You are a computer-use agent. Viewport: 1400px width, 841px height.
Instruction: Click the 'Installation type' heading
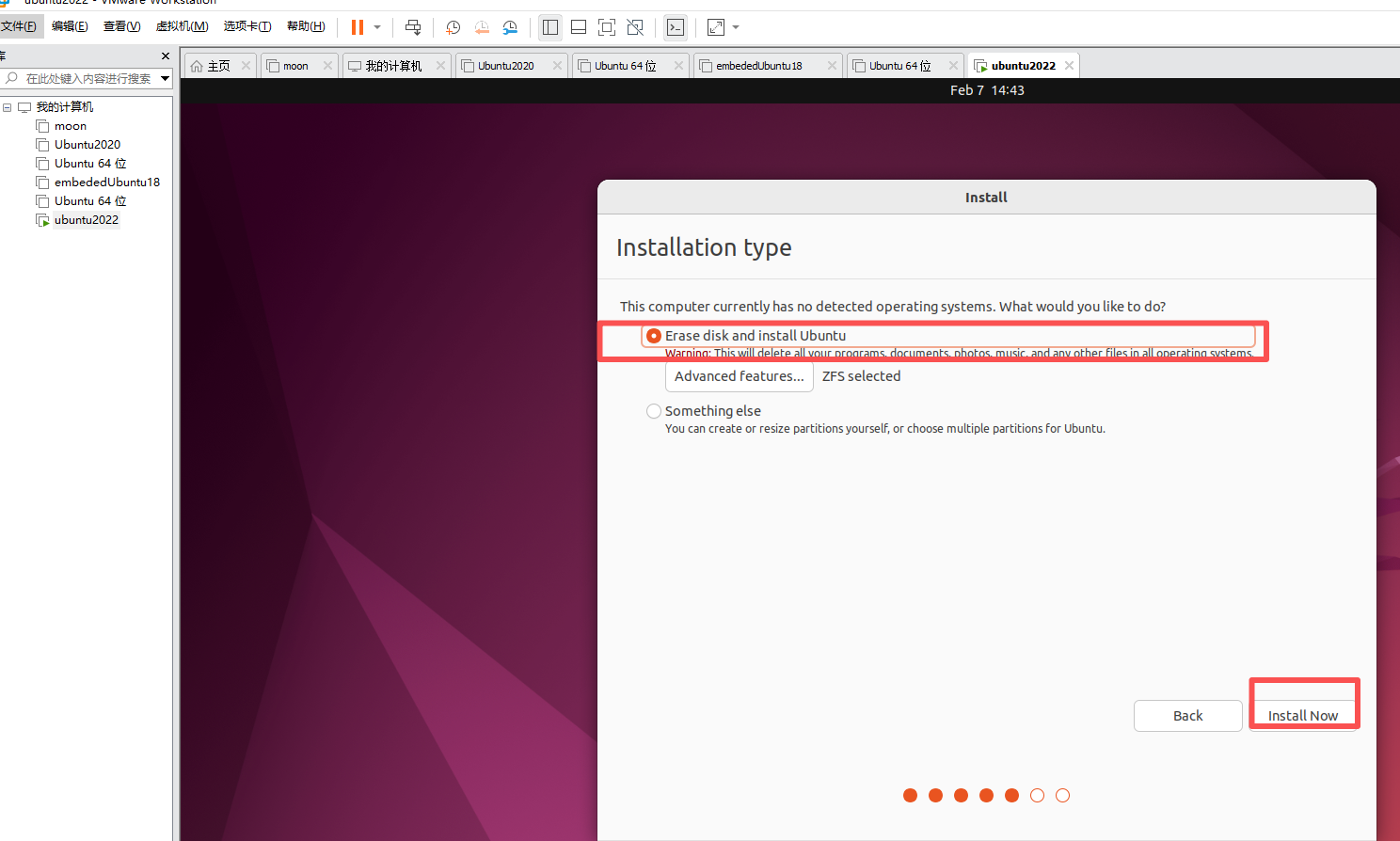[704, 247]
